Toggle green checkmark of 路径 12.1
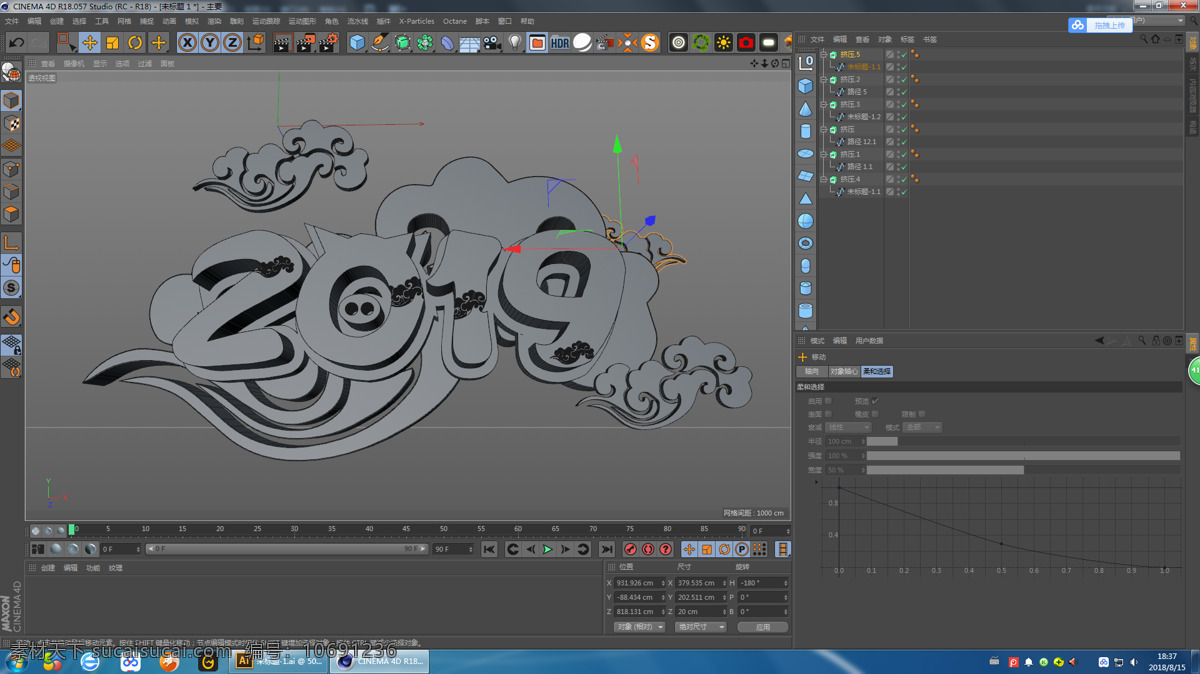This screenshot has width=1200, height=674. [x=904, y=142]
